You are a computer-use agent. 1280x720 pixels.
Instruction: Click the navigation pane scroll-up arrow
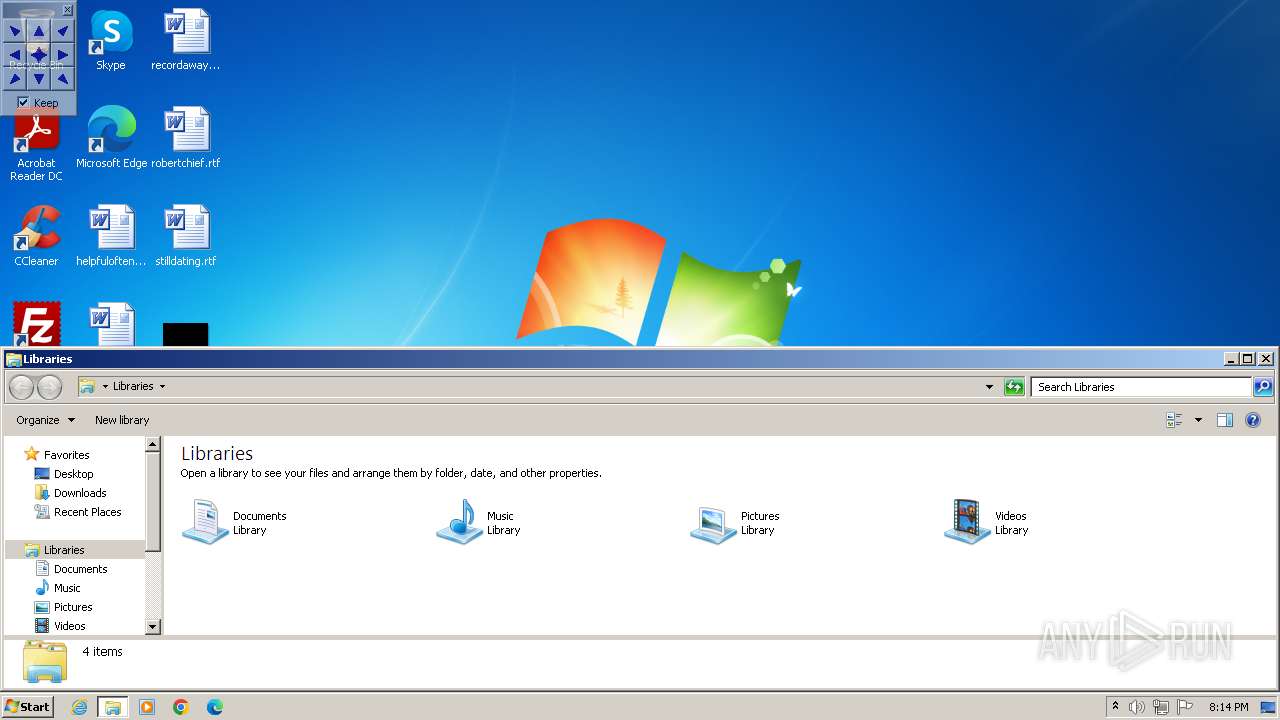click(153, 445)
